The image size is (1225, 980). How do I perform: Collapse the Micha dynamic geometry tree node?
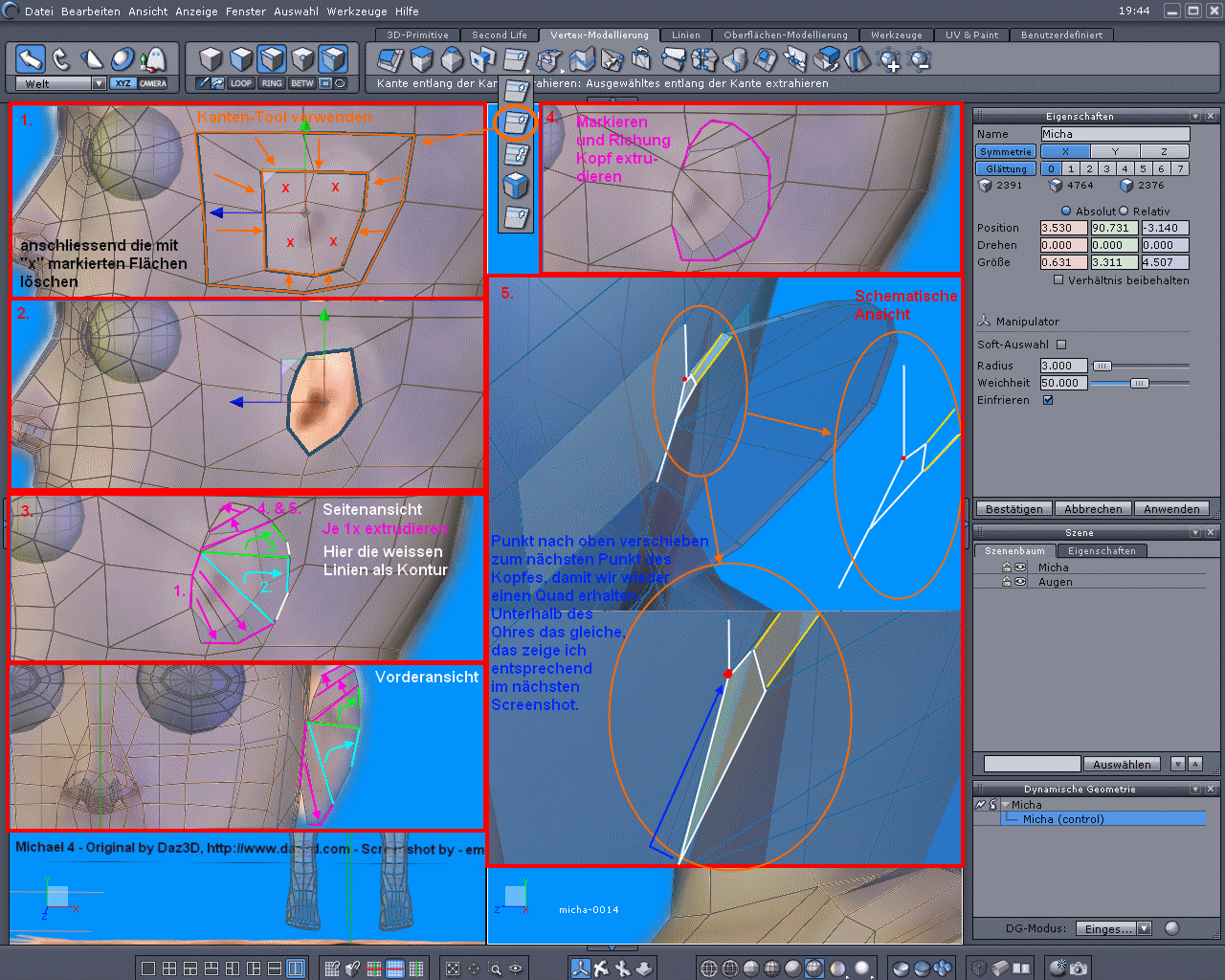pos(1005,805)
